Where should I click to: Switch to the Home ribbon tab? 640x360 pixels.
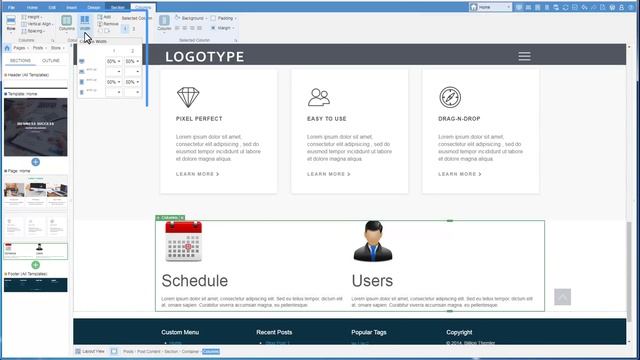pos(32,7)
